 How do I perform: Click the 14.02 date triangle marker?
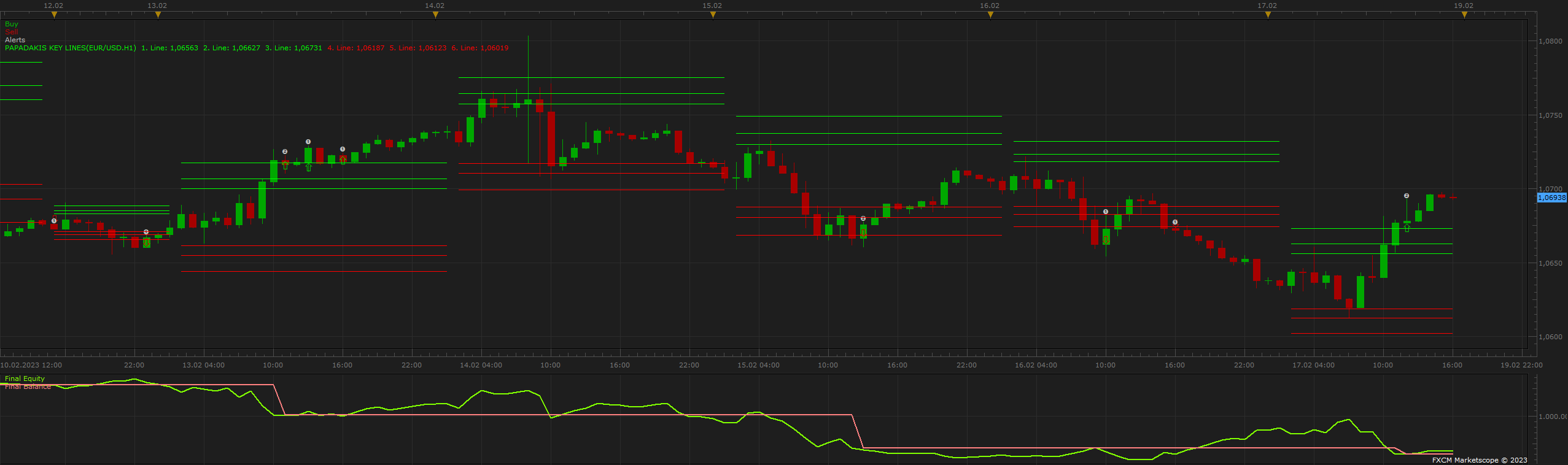coord(435,15)
